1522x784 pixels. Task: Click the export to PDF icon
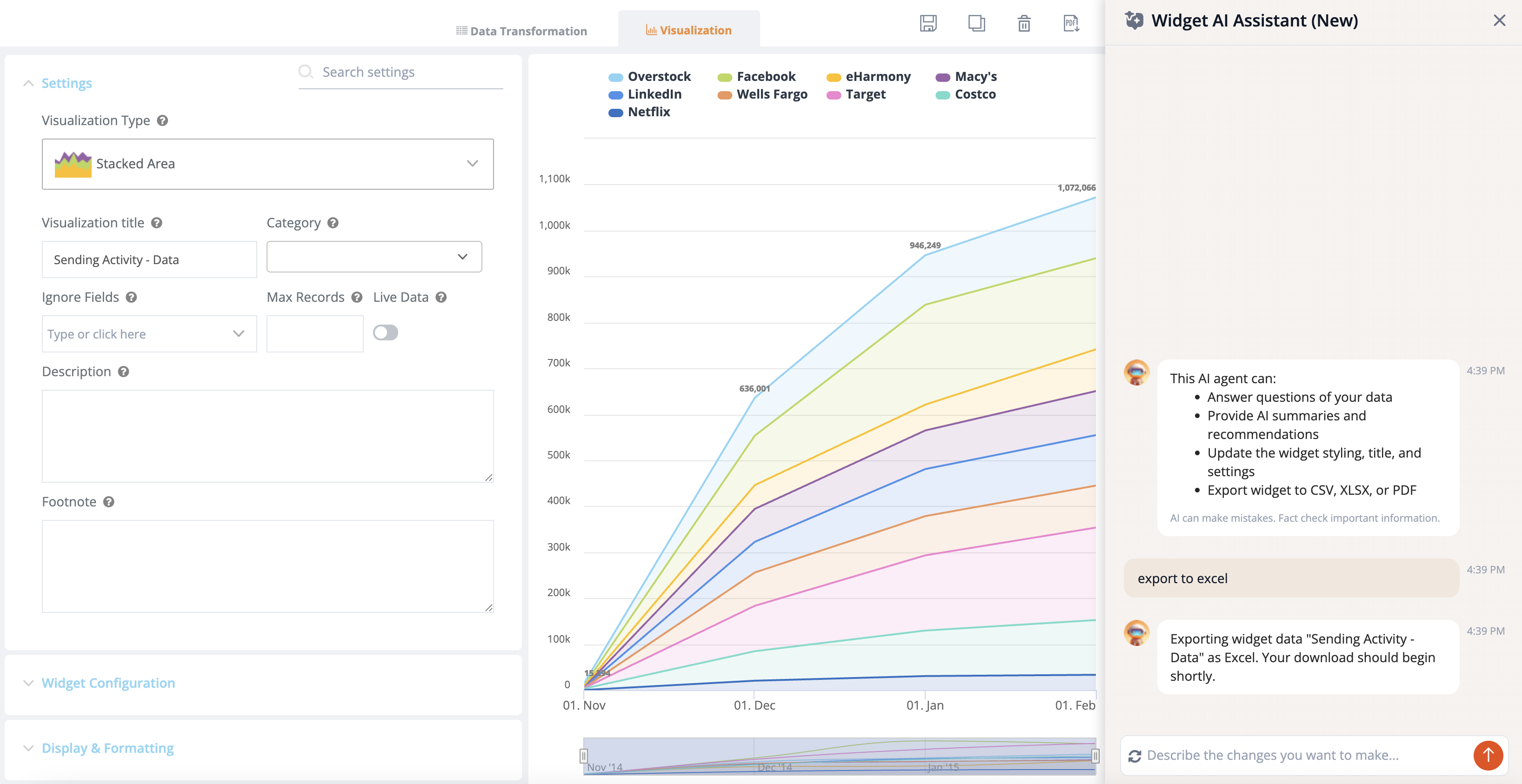click(1071, 24)
